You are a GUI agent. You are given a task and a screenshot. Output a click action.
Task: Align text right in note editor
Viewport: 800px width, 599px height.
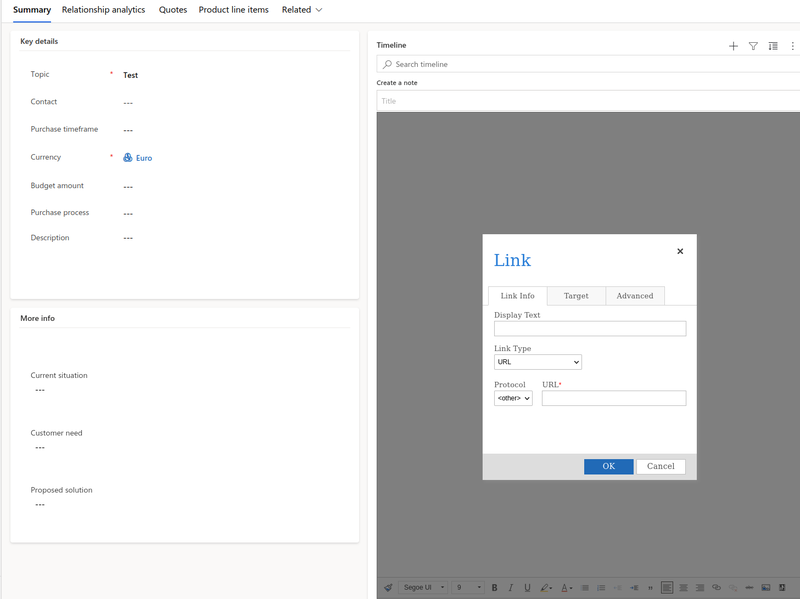click(700, 588)
